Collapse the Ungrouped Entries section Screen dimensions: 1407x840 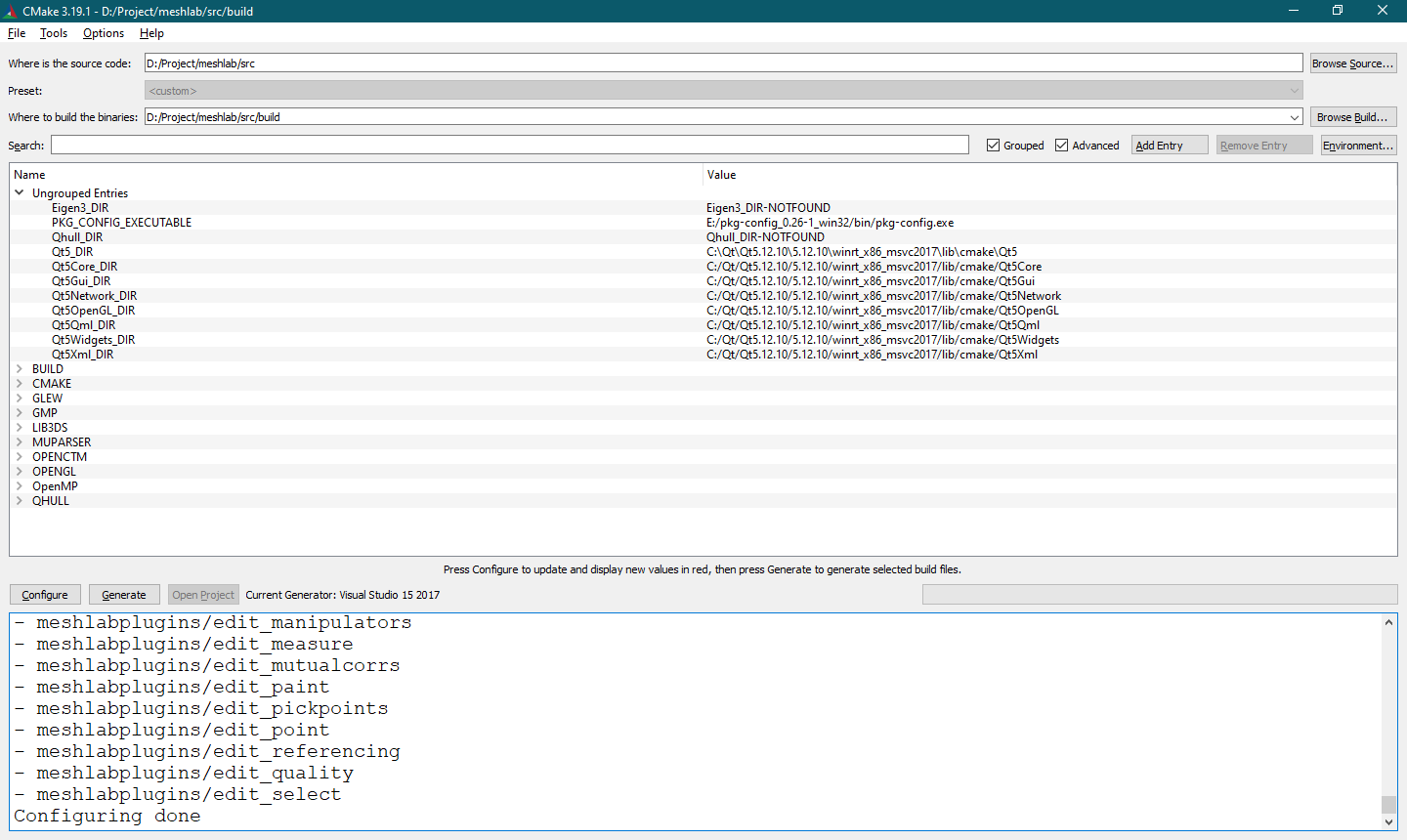(x=20, y=192)
